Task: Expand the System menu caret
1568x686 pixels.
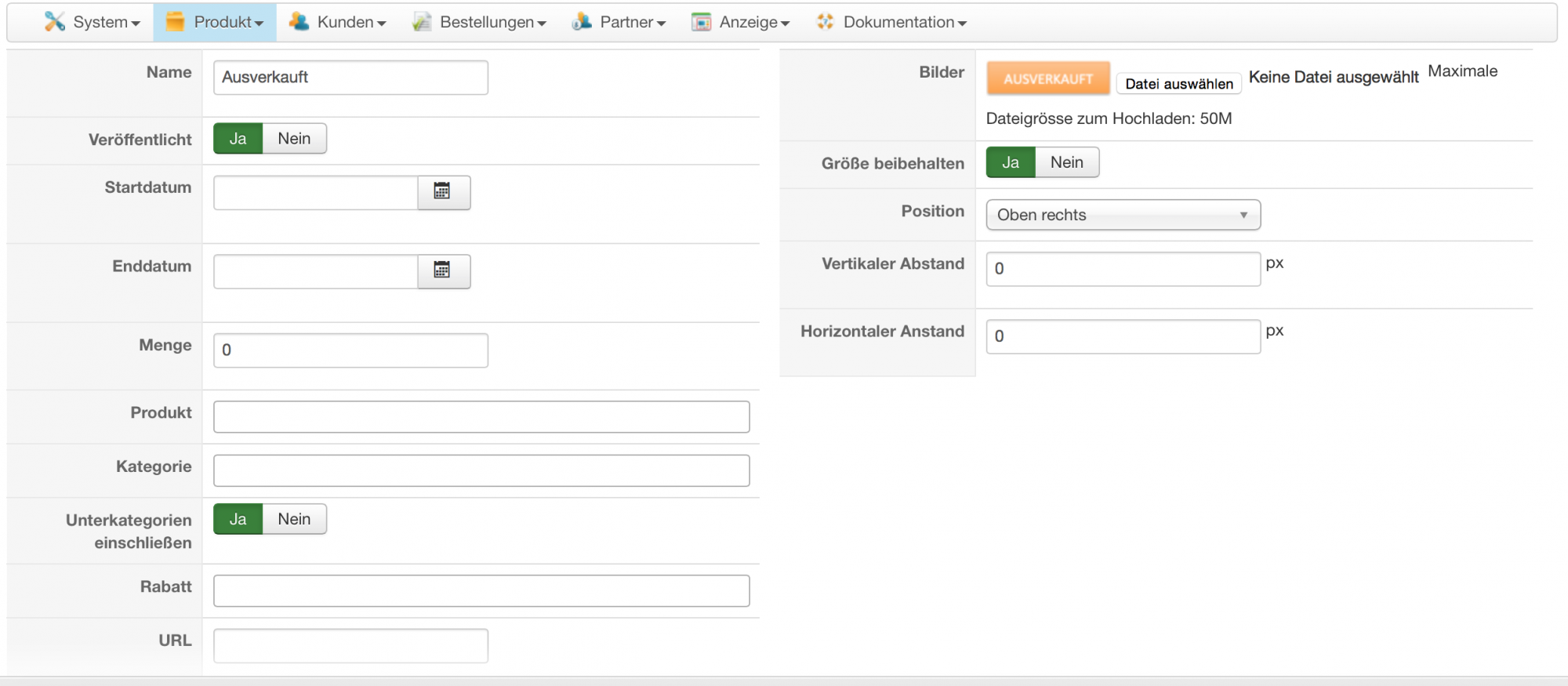Action: (136, 24)
